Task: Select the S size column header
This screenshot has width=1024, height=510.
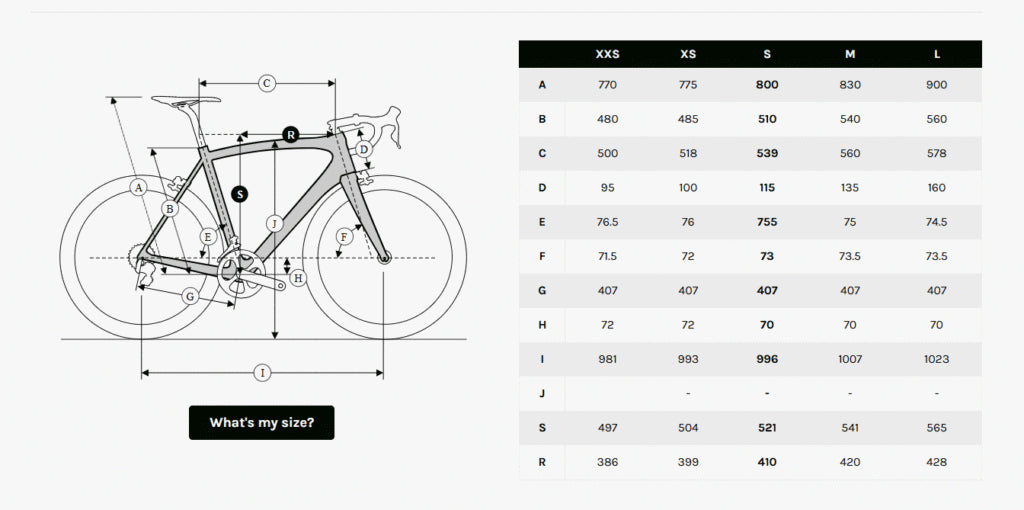Action: [767, 54]
